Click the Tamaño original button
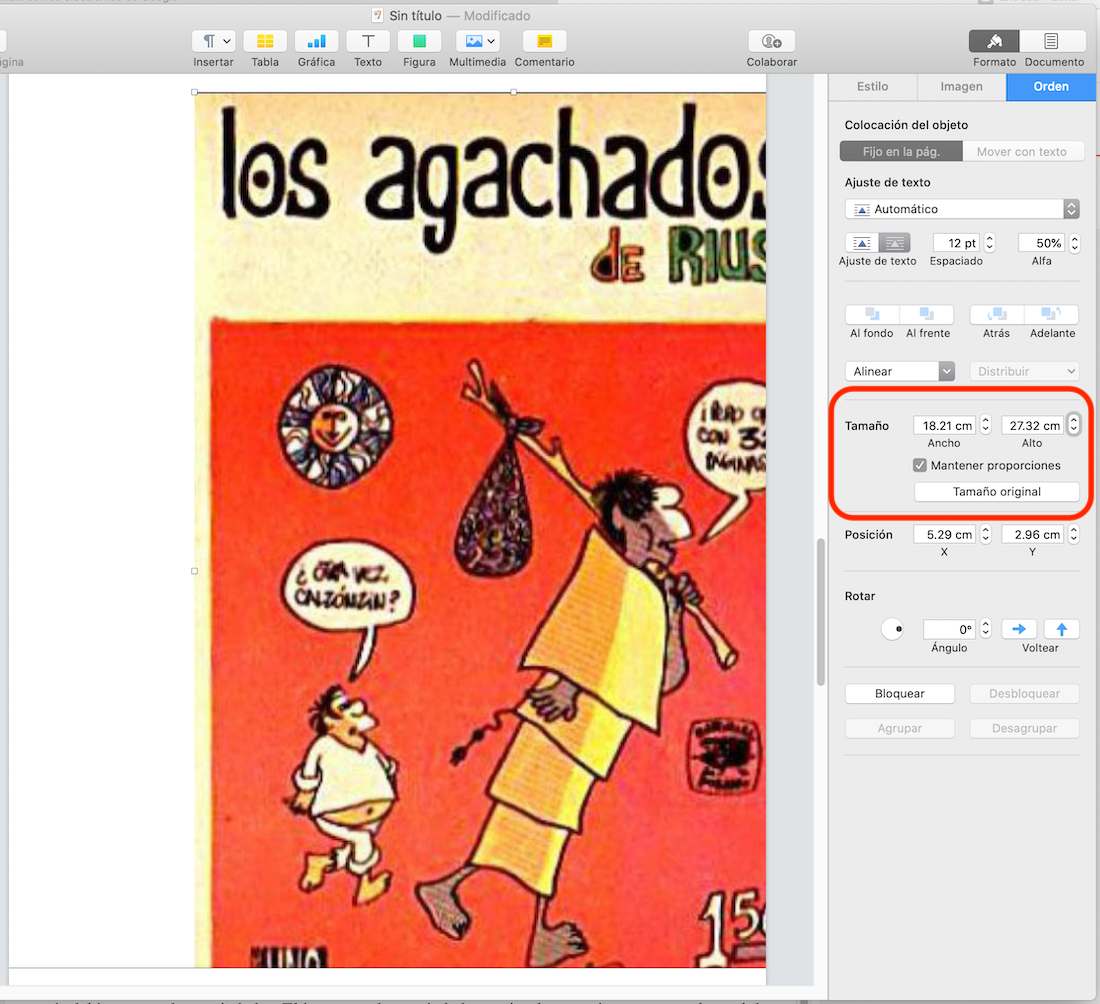The image size is (1100, 1004). pos(996,491)
